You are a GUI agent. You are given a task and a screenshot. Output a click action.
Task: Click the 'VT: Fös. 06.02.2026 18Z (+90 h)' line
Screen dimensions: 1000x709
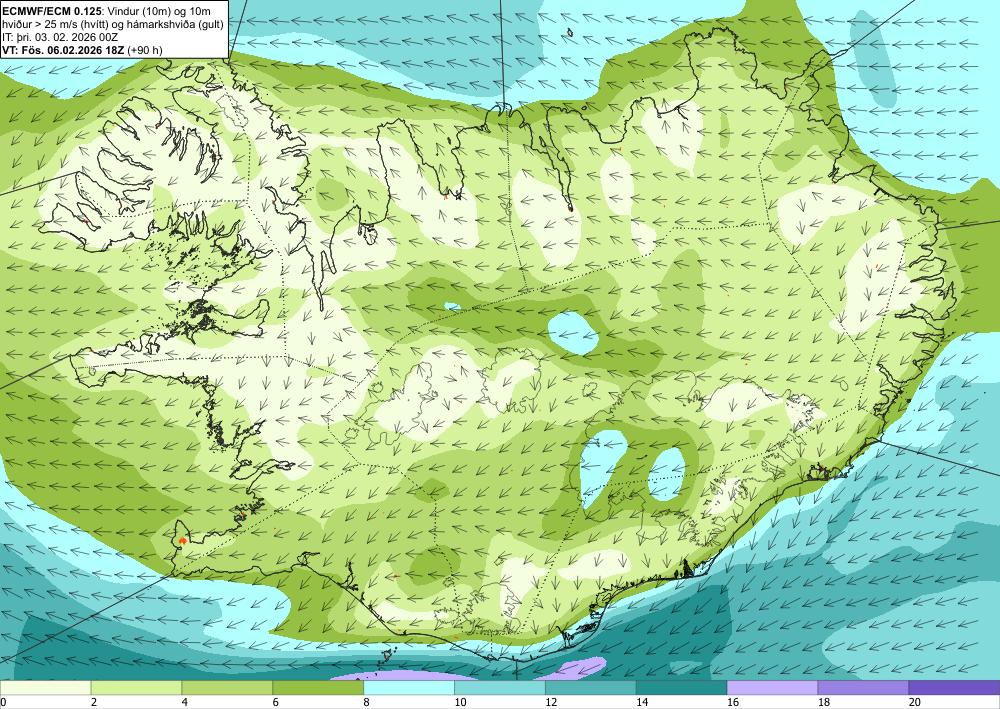pos(82,50)
